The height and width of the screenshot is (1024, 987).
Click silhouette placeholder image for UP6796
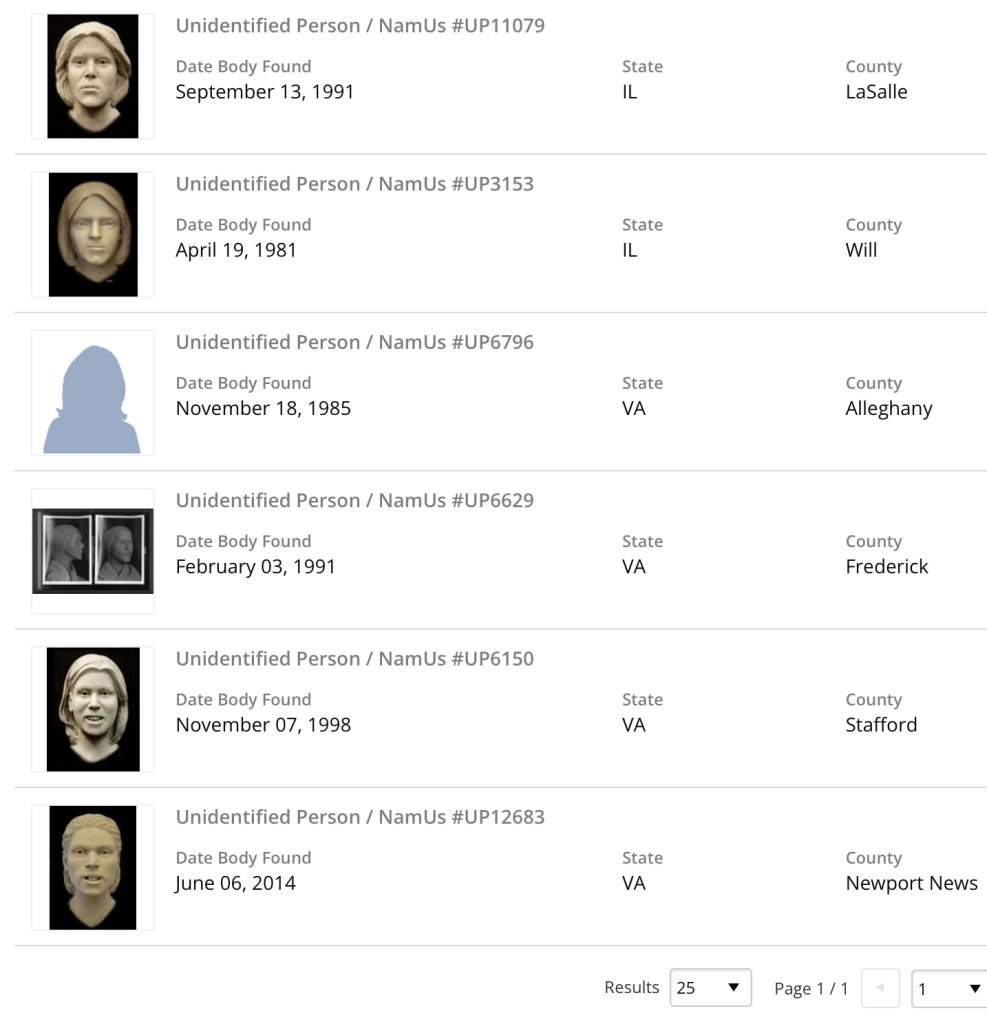coord(92,393)
